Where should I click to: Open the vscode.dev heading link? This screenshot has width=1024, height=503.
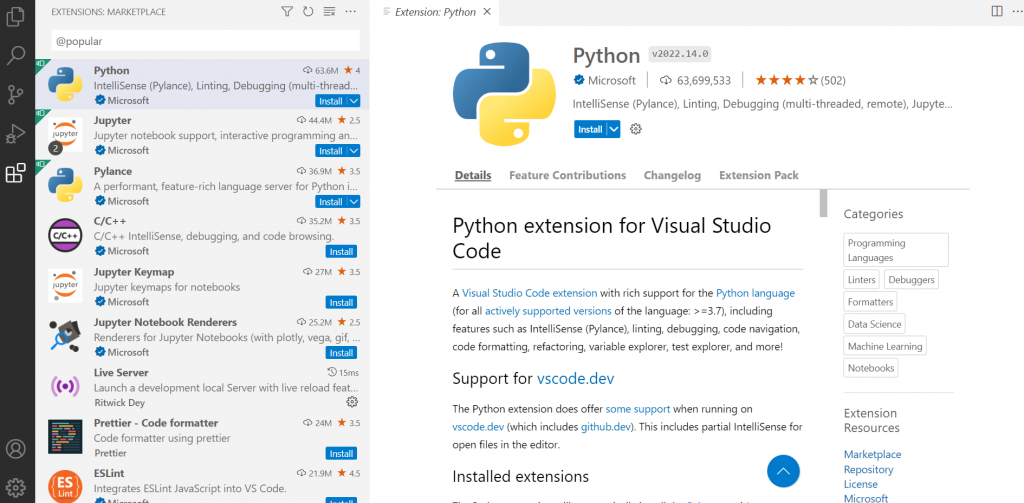point(573,379)
